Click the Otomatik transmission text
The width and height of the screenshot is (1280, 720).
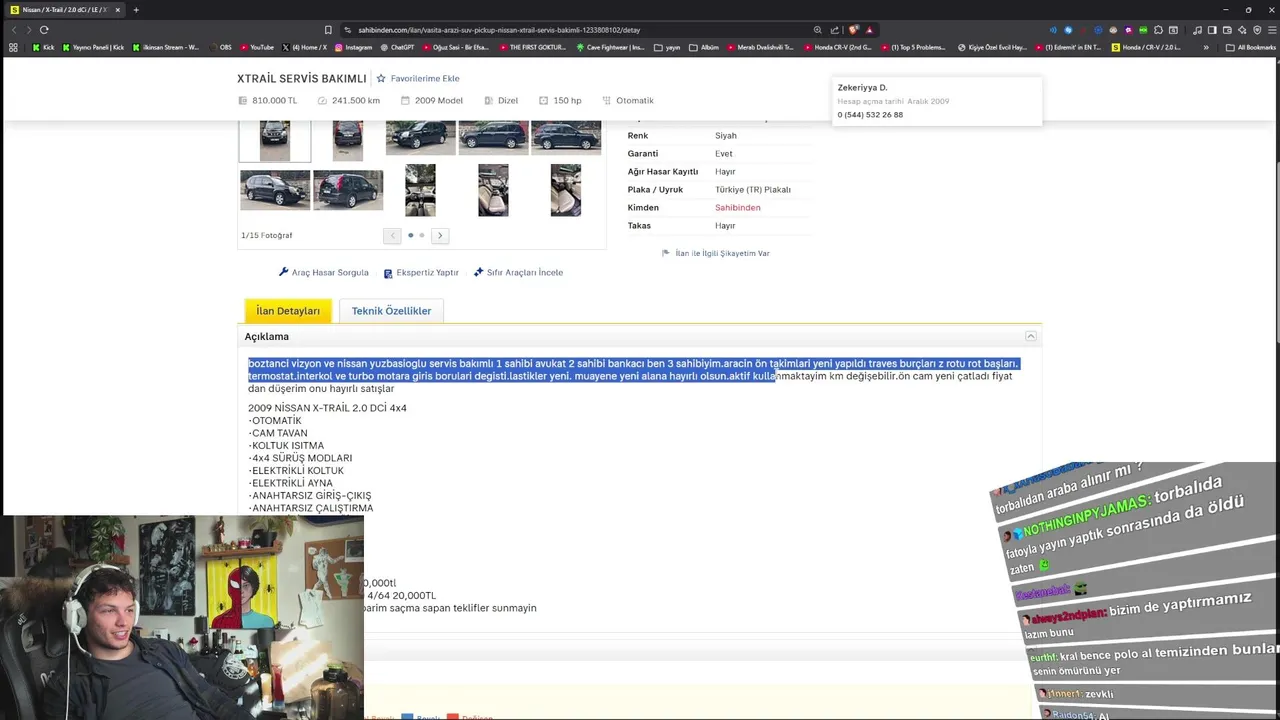[x=635, y=100]
